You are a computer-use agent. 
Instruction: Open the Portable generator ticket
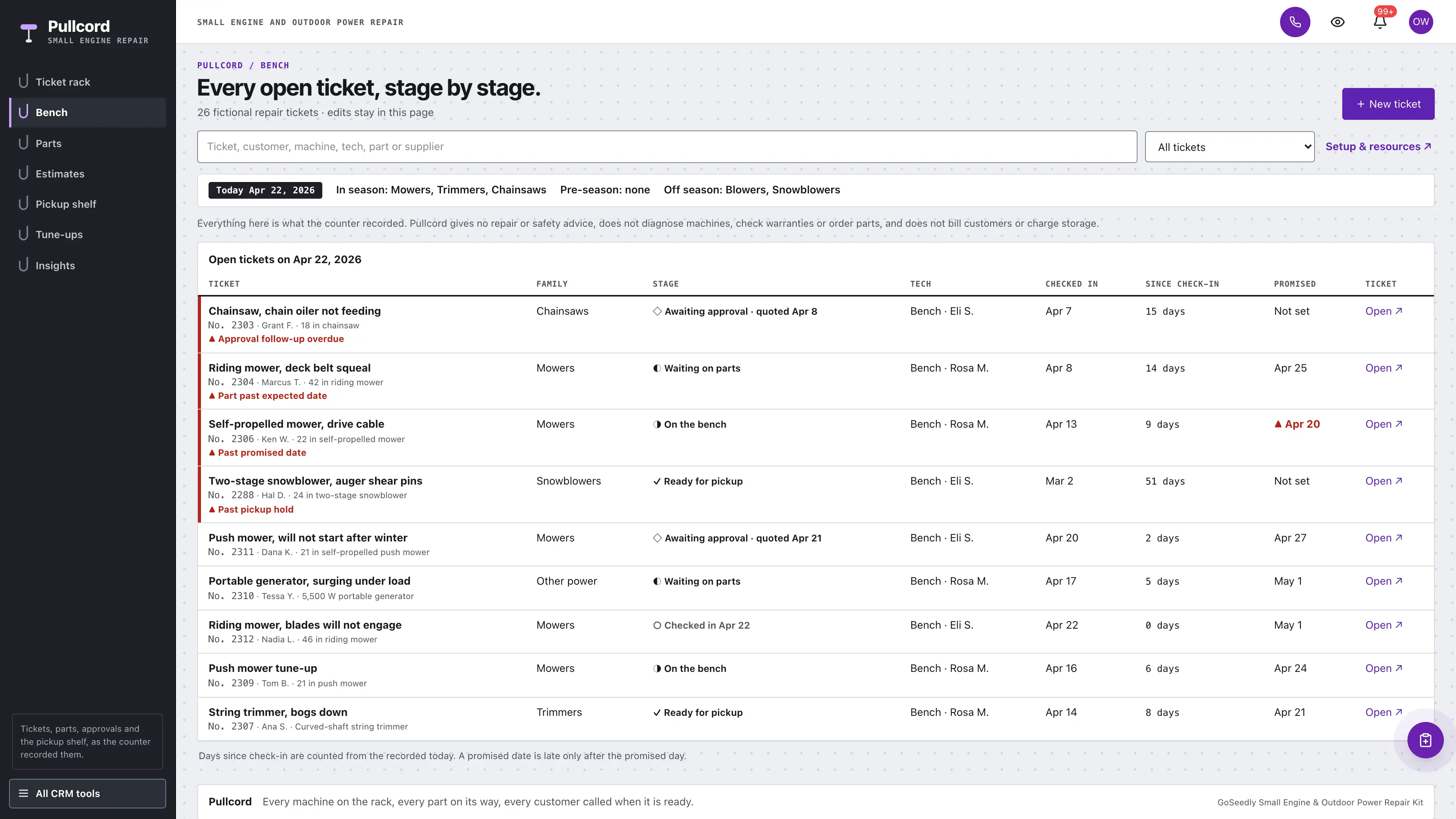1384,581
